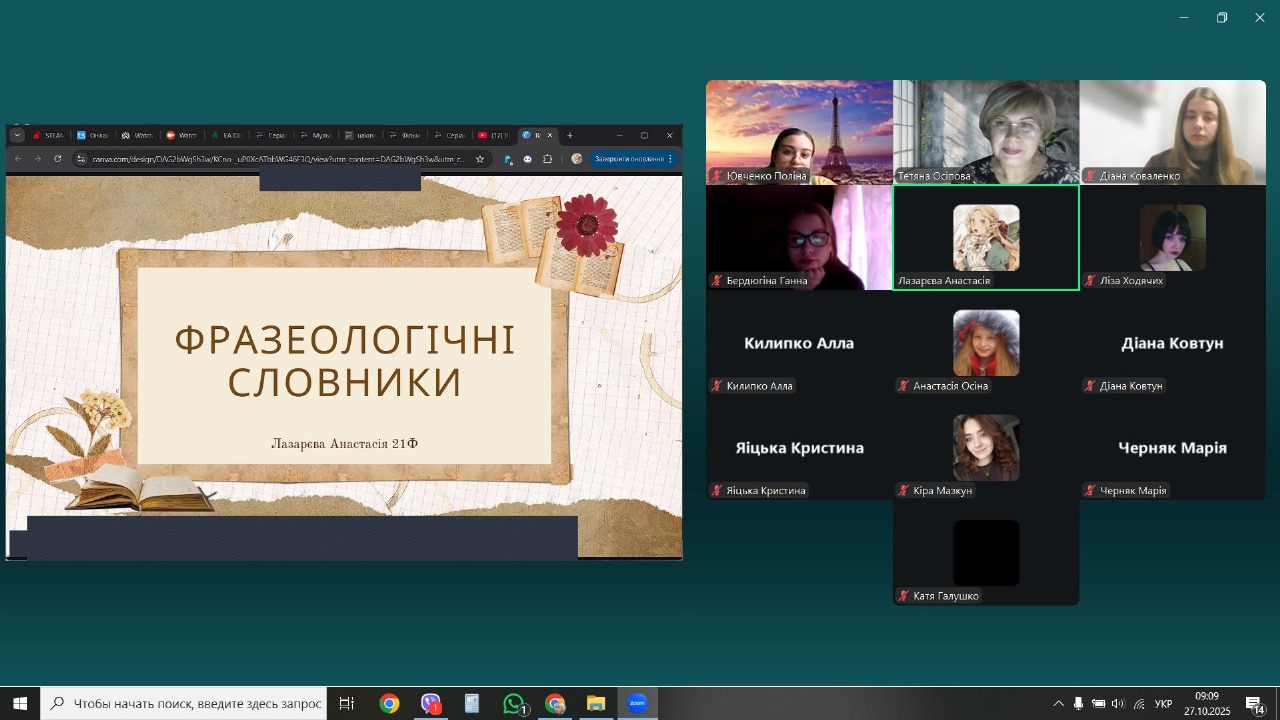Viewport: 1280px width, 720px height.
Task: Select Тетяна Осіпова's video tile
Action: click(985, 132)
